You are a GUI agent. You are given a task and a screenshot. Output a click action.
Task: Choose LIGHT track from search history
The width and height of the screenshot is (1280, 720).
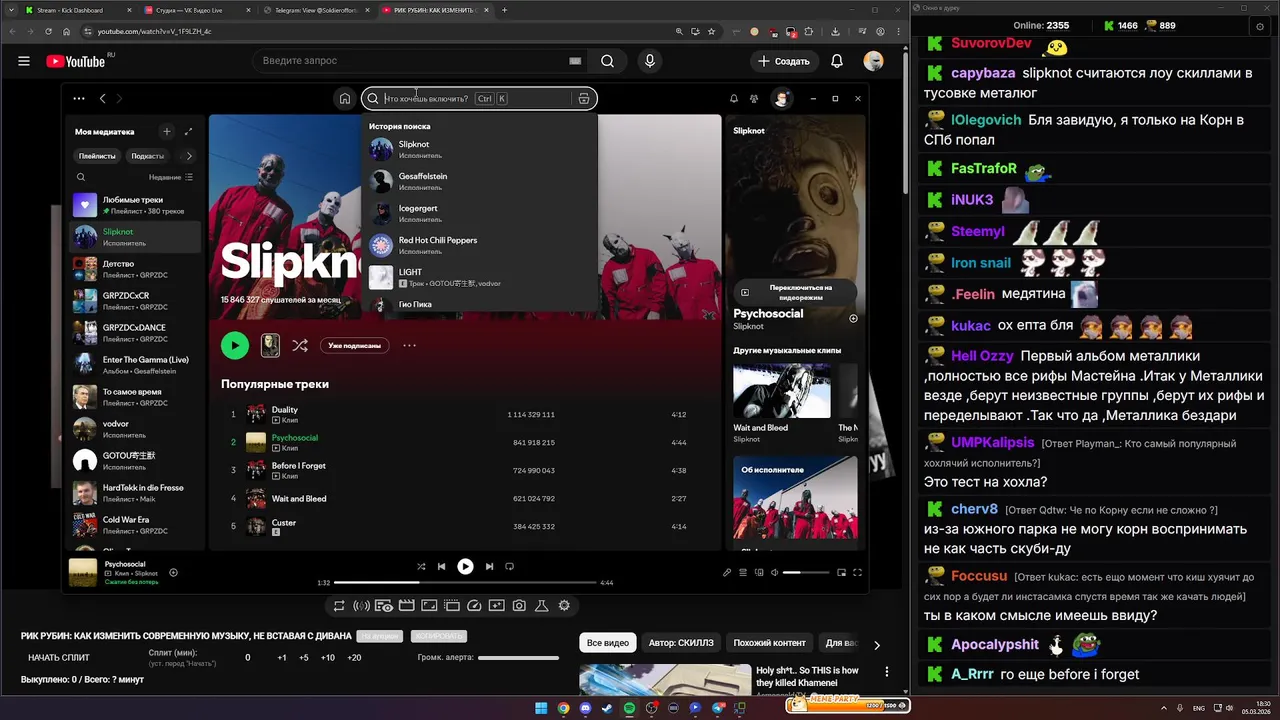tap(479, 277)
